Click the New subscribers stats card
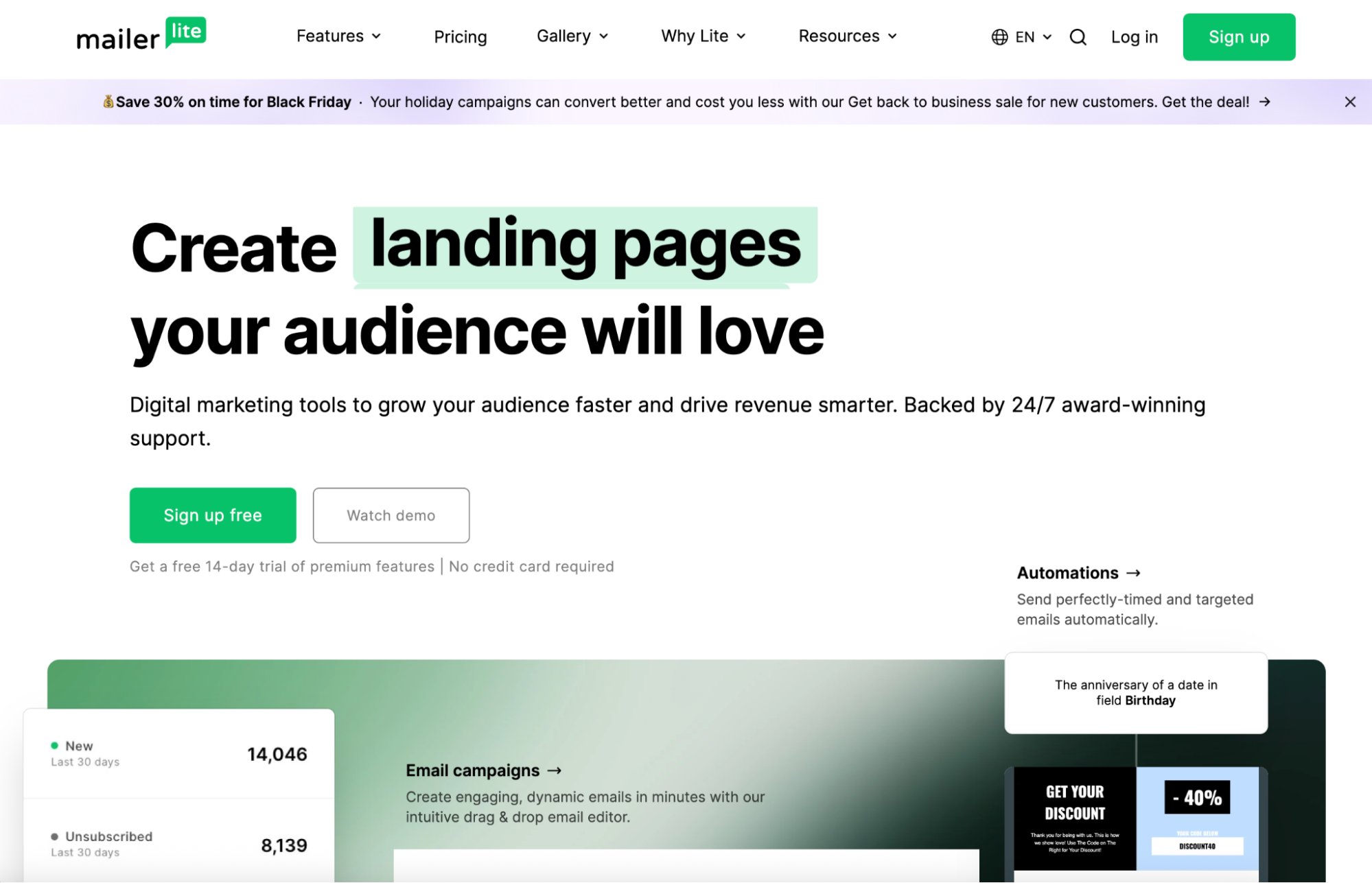 178,753
